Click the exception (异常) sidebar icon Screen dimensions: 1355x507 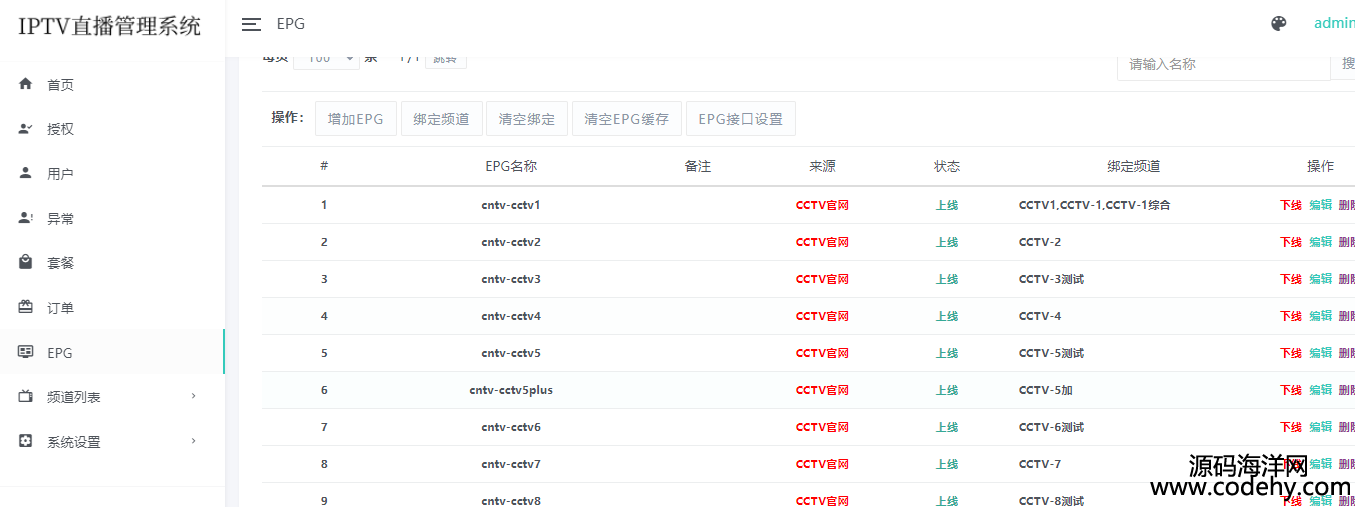click(x=26, y=218)
